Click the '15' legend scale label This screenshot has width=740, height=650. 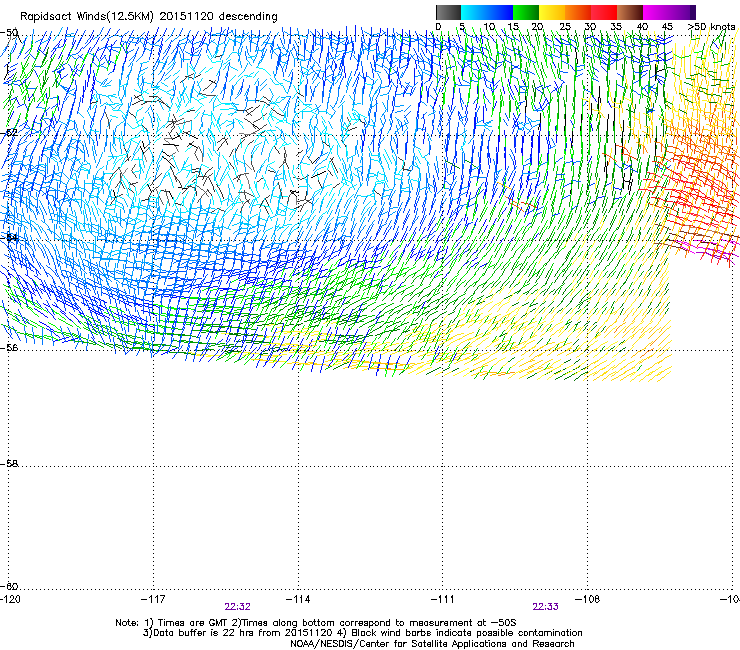[x=513, y=27]
